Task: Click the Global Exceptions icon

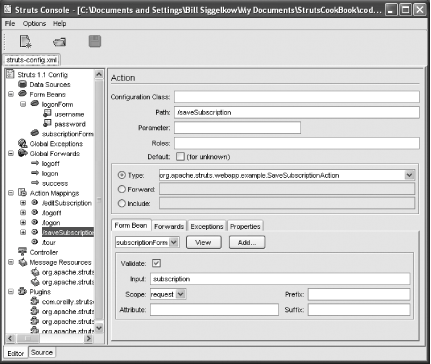Action: coord(23,143)
